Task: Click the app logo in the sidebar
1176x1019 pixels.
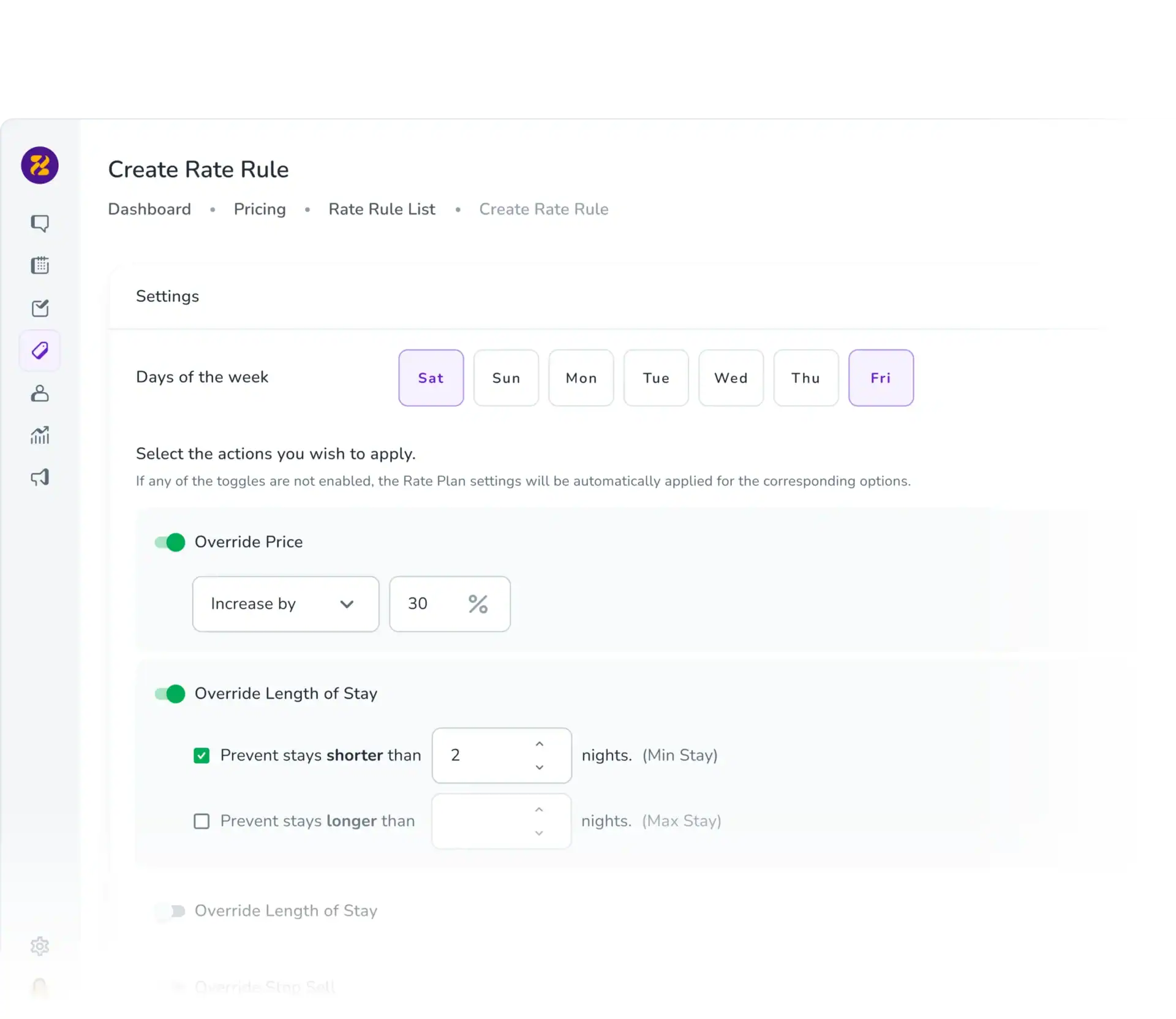Action: 40,165
